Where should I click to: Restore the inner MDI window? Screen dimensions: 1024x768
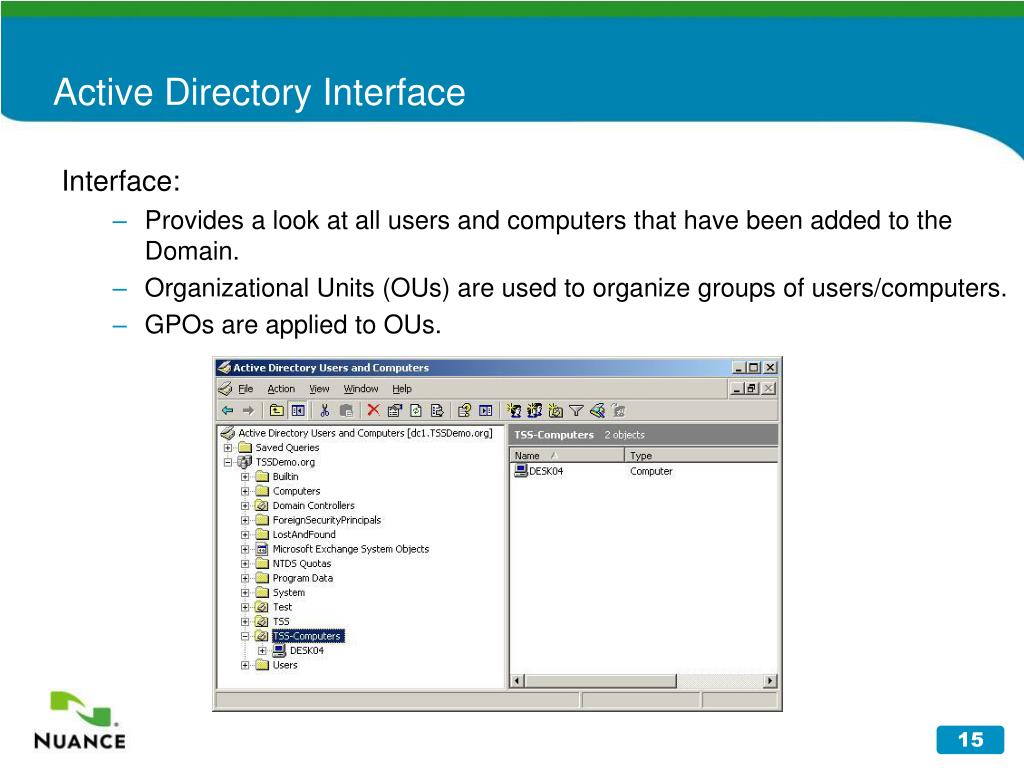pos(752,389)
